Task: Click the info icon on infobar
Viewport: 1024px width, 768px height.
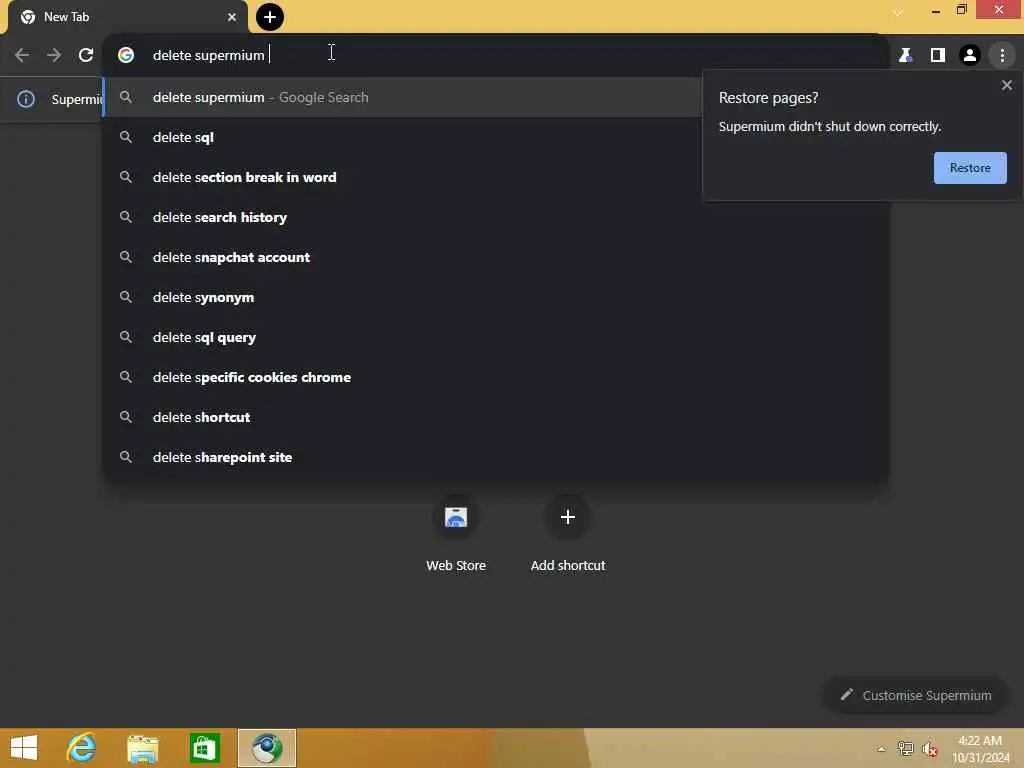Action: [x=26, y=99]
